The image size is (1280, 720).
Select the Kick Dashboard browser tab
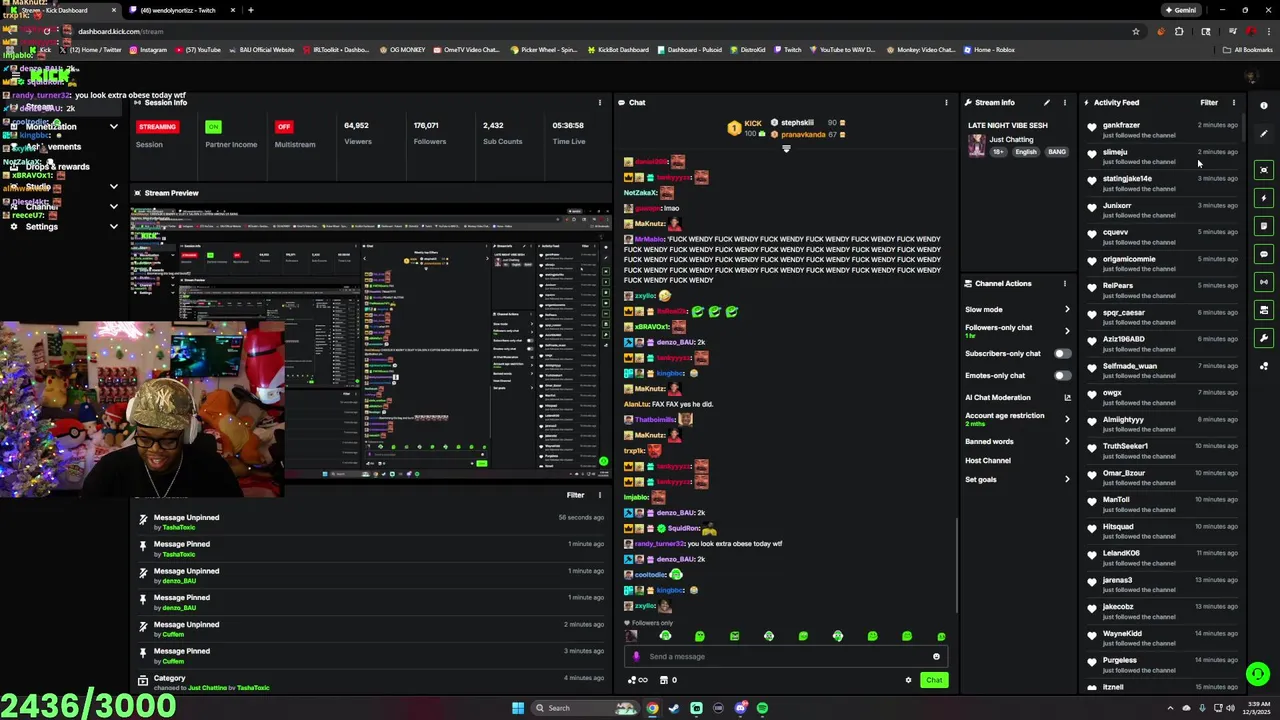(x=62, y=10)
